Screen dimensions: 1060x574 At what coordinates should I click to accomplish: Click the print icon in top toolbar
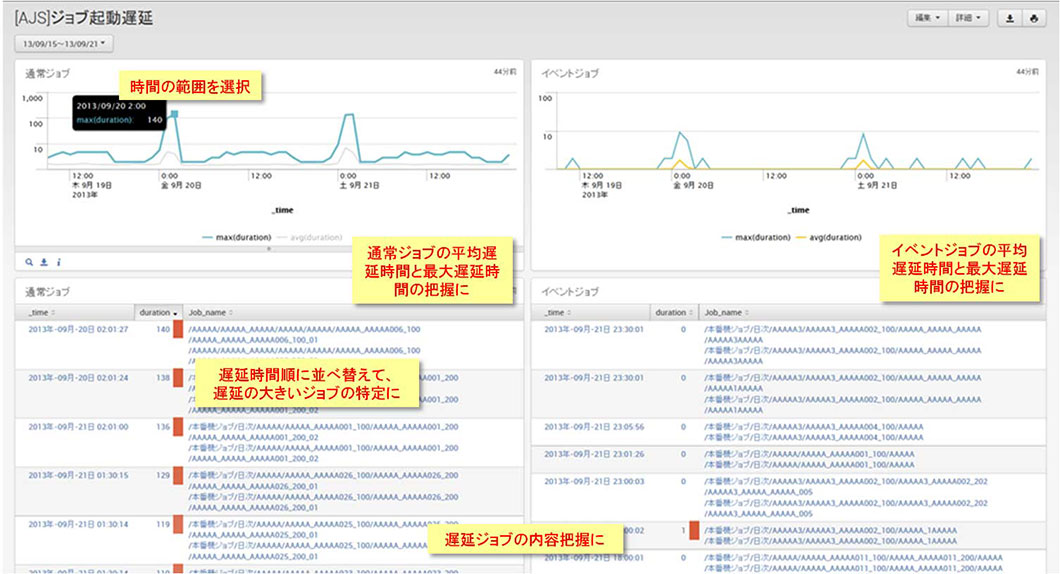coord(1035,19)
